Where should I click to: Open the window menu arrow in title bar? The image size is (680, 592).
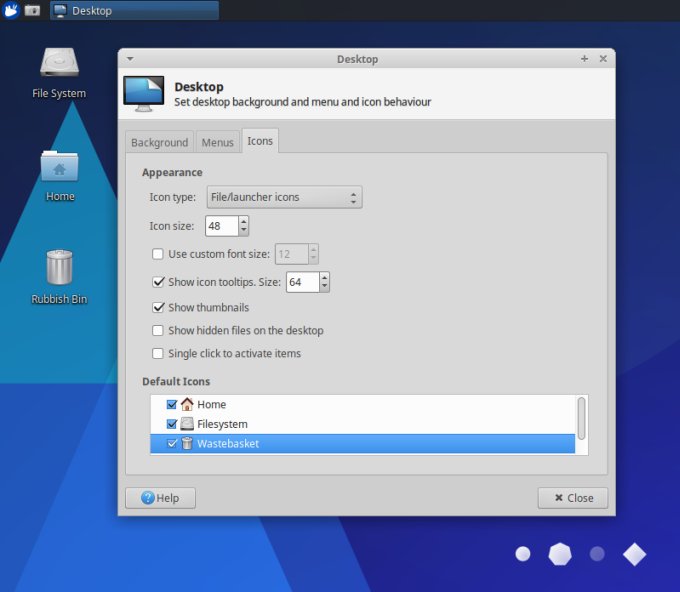point(130,59)
